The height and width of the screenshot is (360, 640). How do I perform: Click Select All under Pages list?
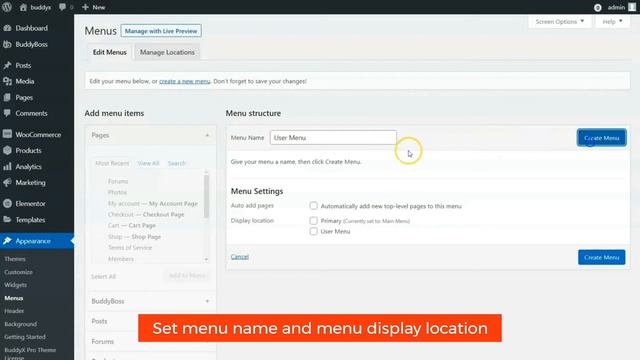[103, 276]
